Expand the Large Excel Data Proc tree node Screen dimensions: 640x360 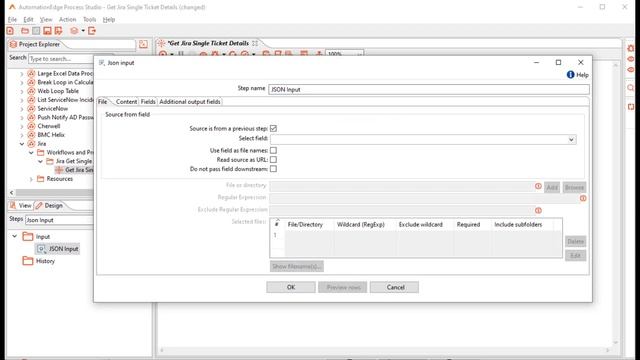22,74
